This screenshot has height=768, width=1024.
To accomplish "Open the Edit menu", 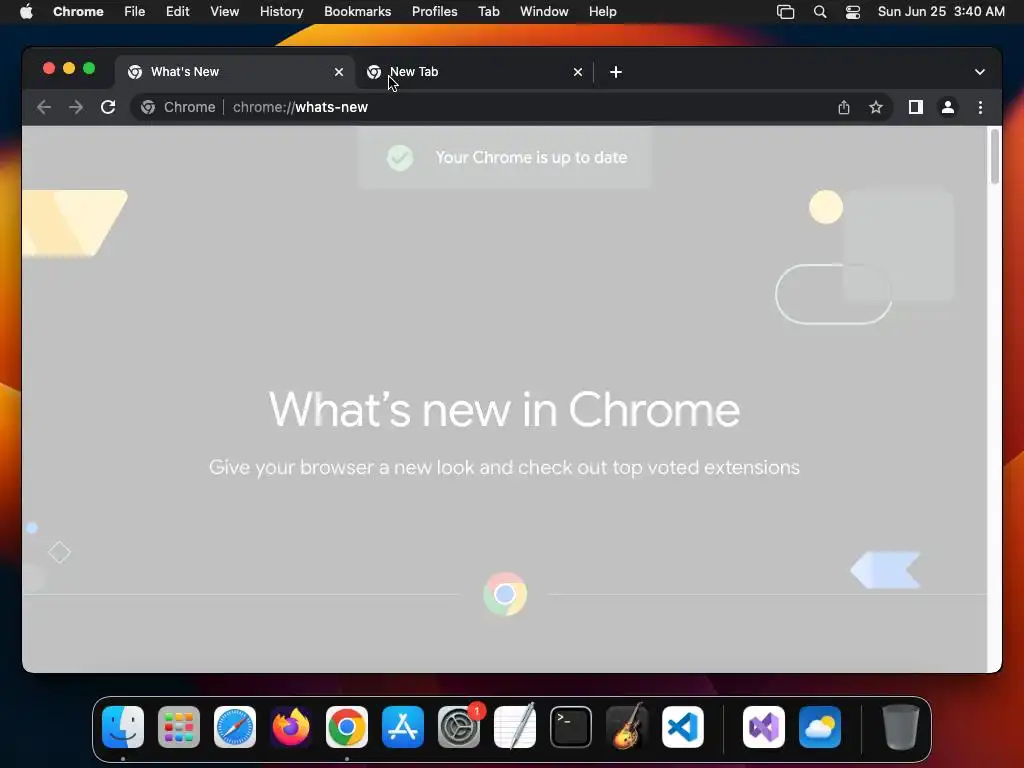I will [177, 12].
